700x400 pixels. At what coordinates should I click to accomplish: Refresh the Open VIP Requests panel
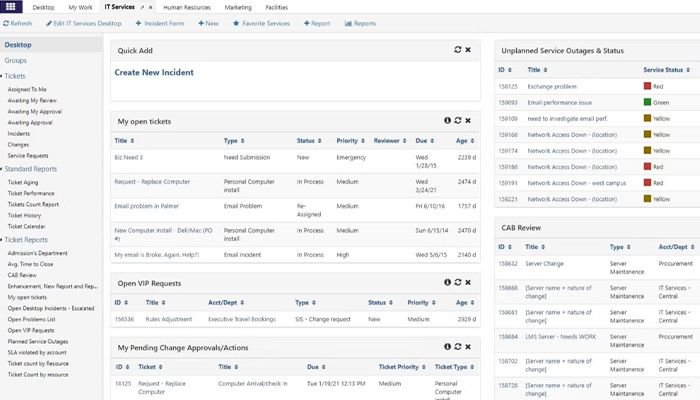[x=457, y=283]
